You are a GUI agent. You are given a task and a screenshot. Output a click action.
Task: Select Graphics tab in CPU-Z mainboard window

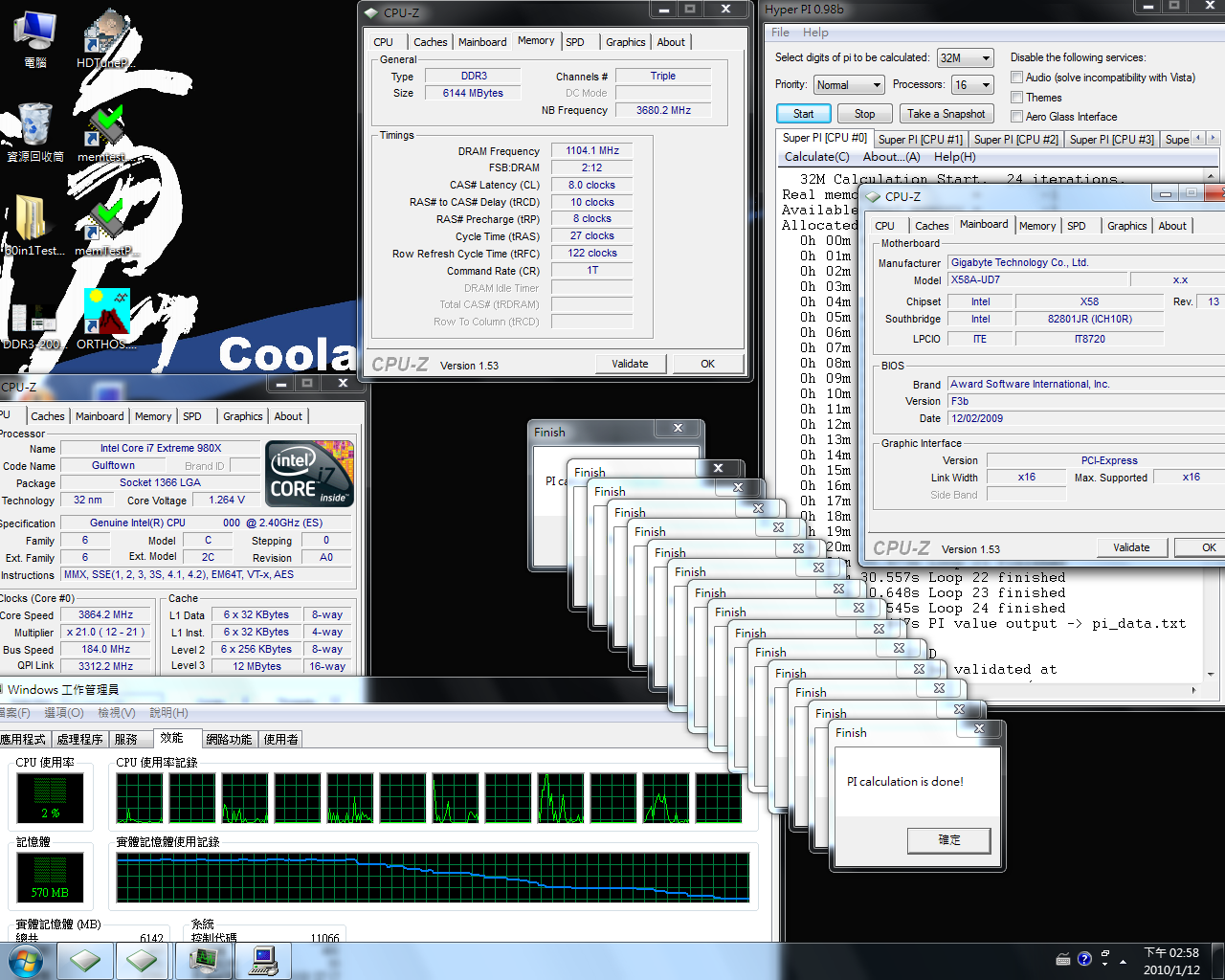(1126, 226)
